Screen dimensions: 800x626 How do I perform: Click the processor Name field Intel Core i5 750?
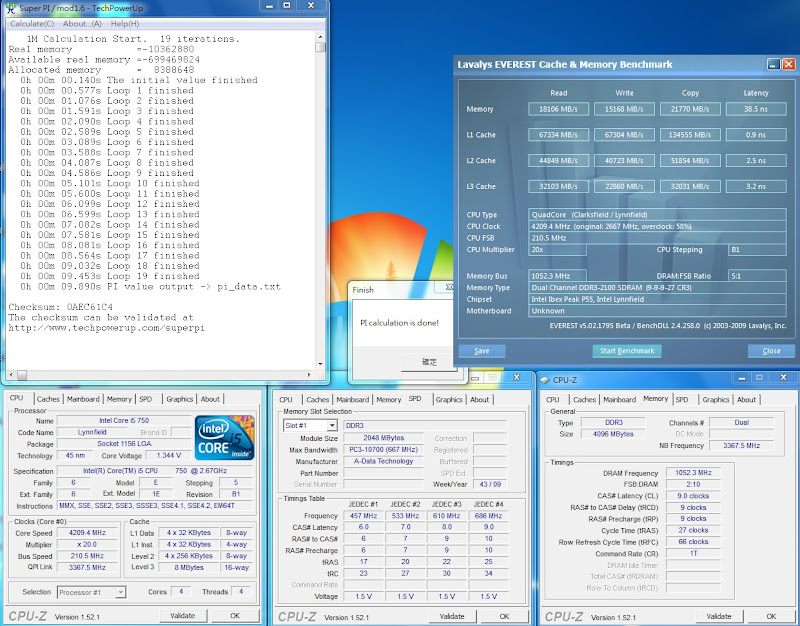tap(124, 421)
